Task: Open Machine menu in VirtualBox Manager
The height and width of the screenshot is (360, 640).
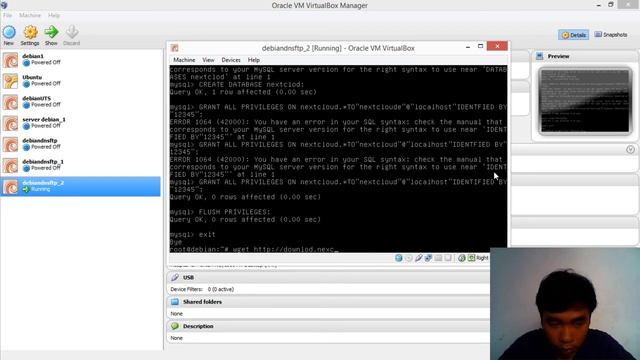Action: pos(30,15)
